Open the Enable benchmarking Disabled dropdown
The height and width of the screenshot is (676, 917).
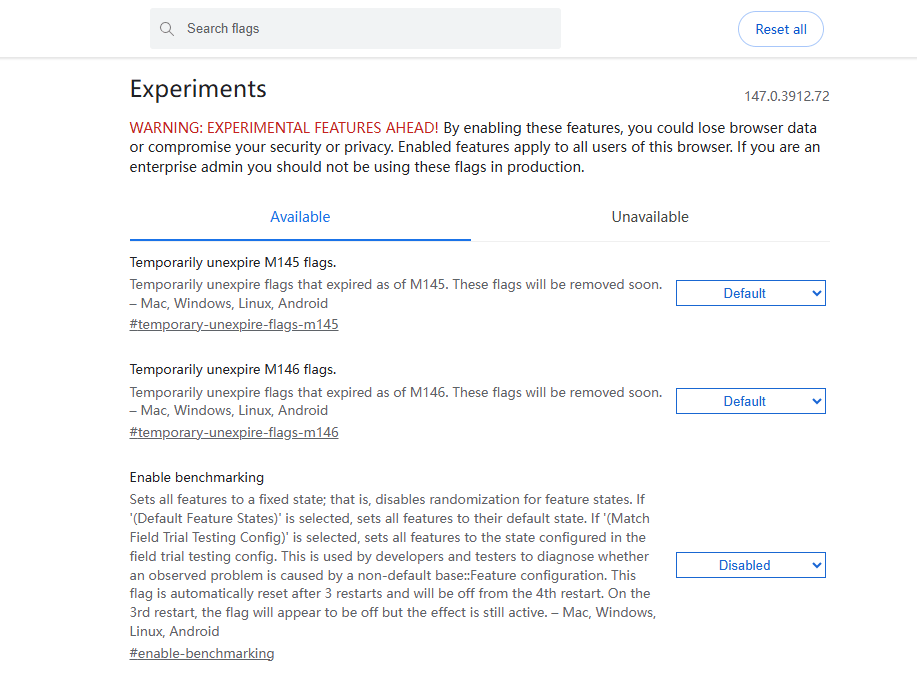(x=750, y=565)
